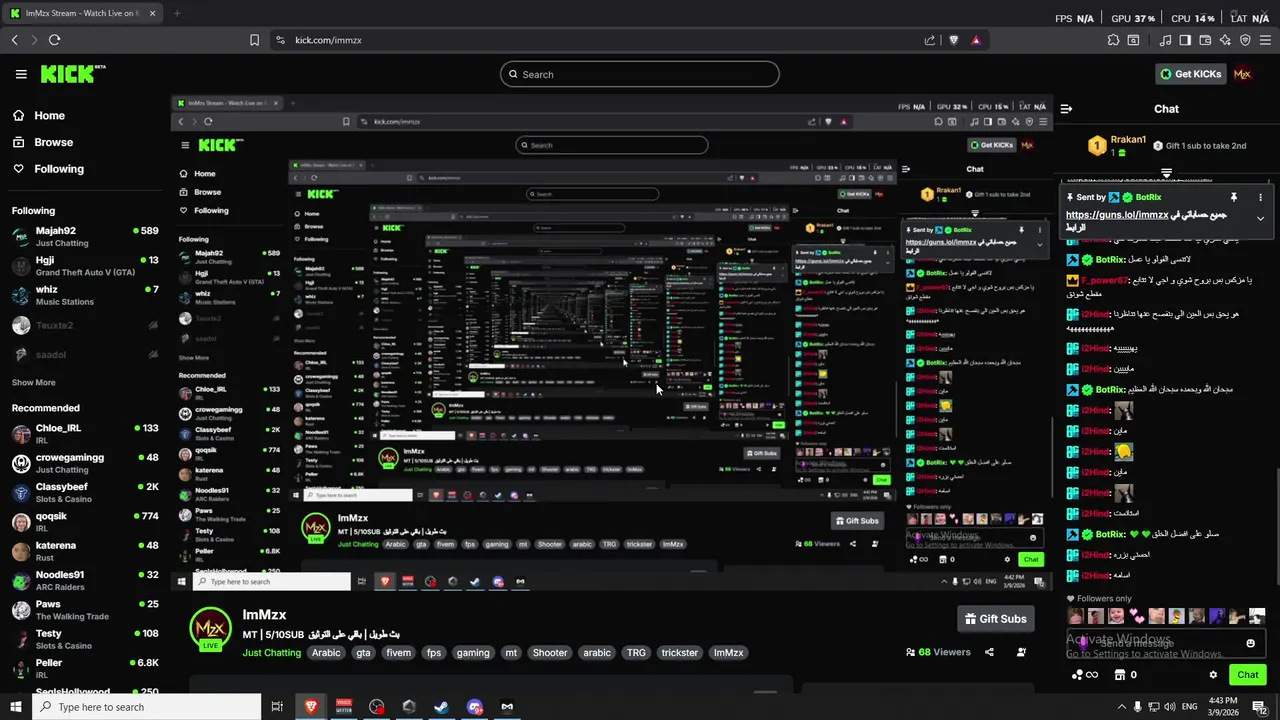Screen dimensions: 1280x720
Task: Reload the kick.com page
Action: 54,40
